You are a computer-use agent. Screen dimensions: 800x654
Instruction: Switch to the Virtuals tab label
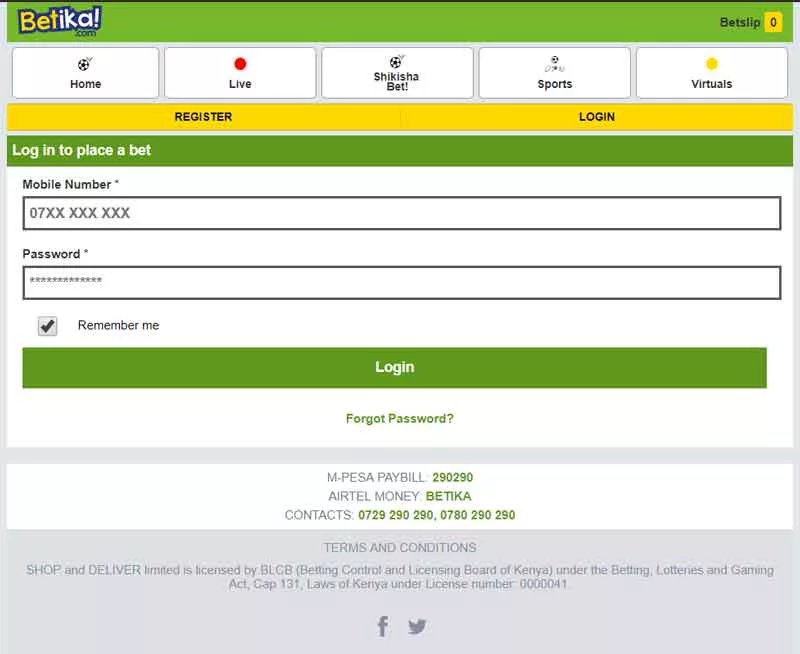pos(712,84)
